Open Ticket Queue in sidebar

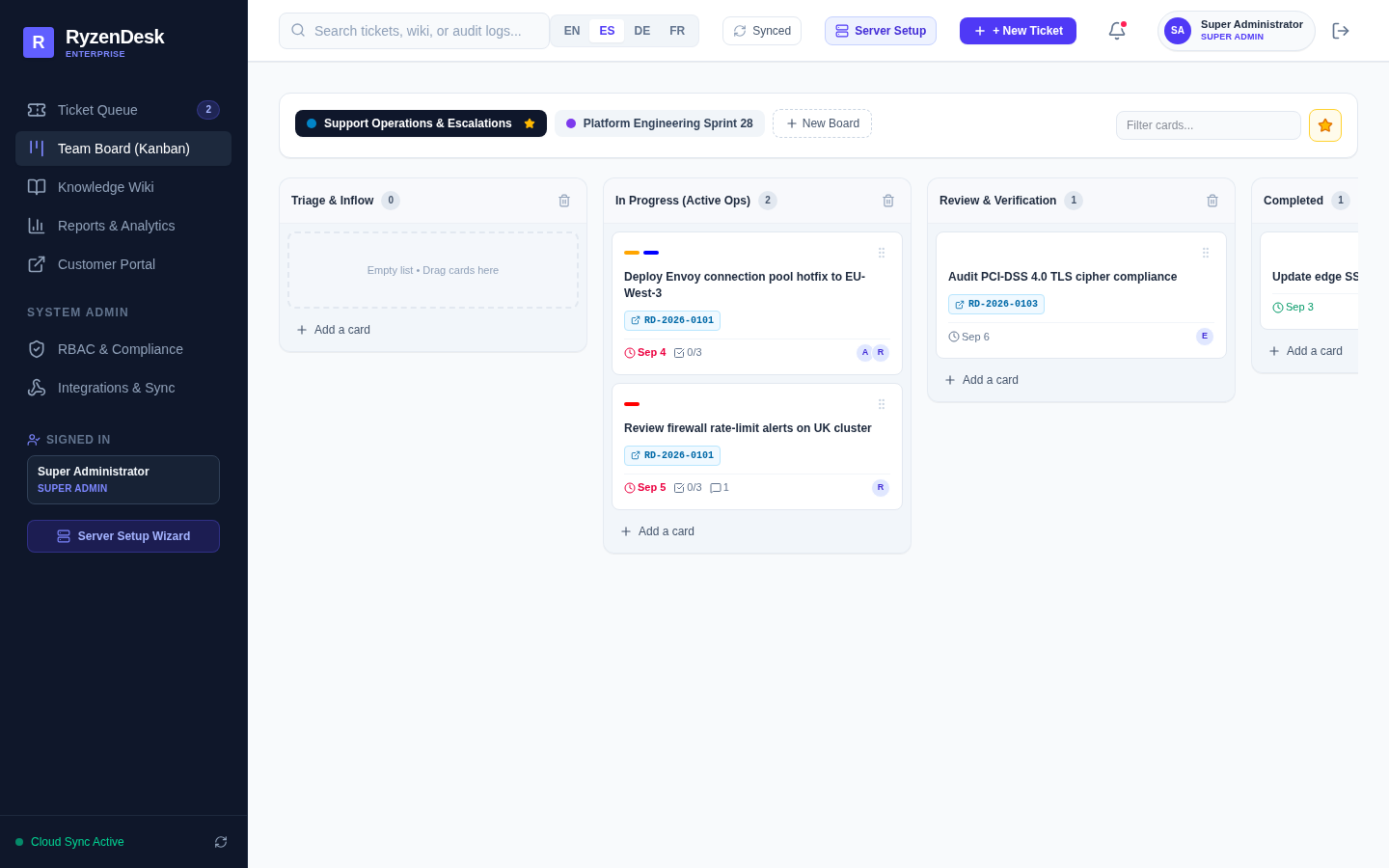pyautogui.click(x=123, y=110)
